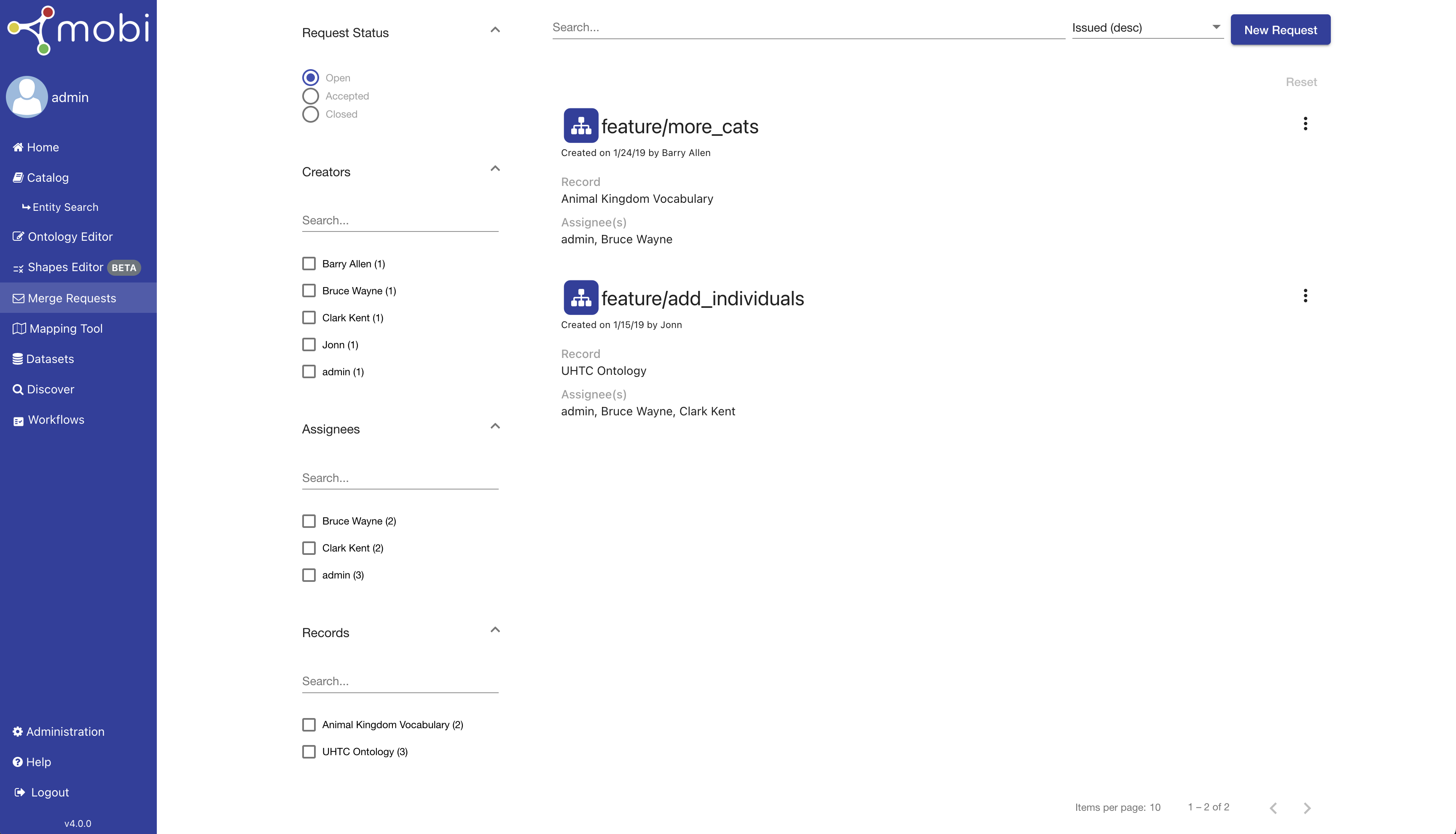Click the New Request button
This screenshot has height=834, width=1456.
pyautogui.click(x=1281, y=29)
